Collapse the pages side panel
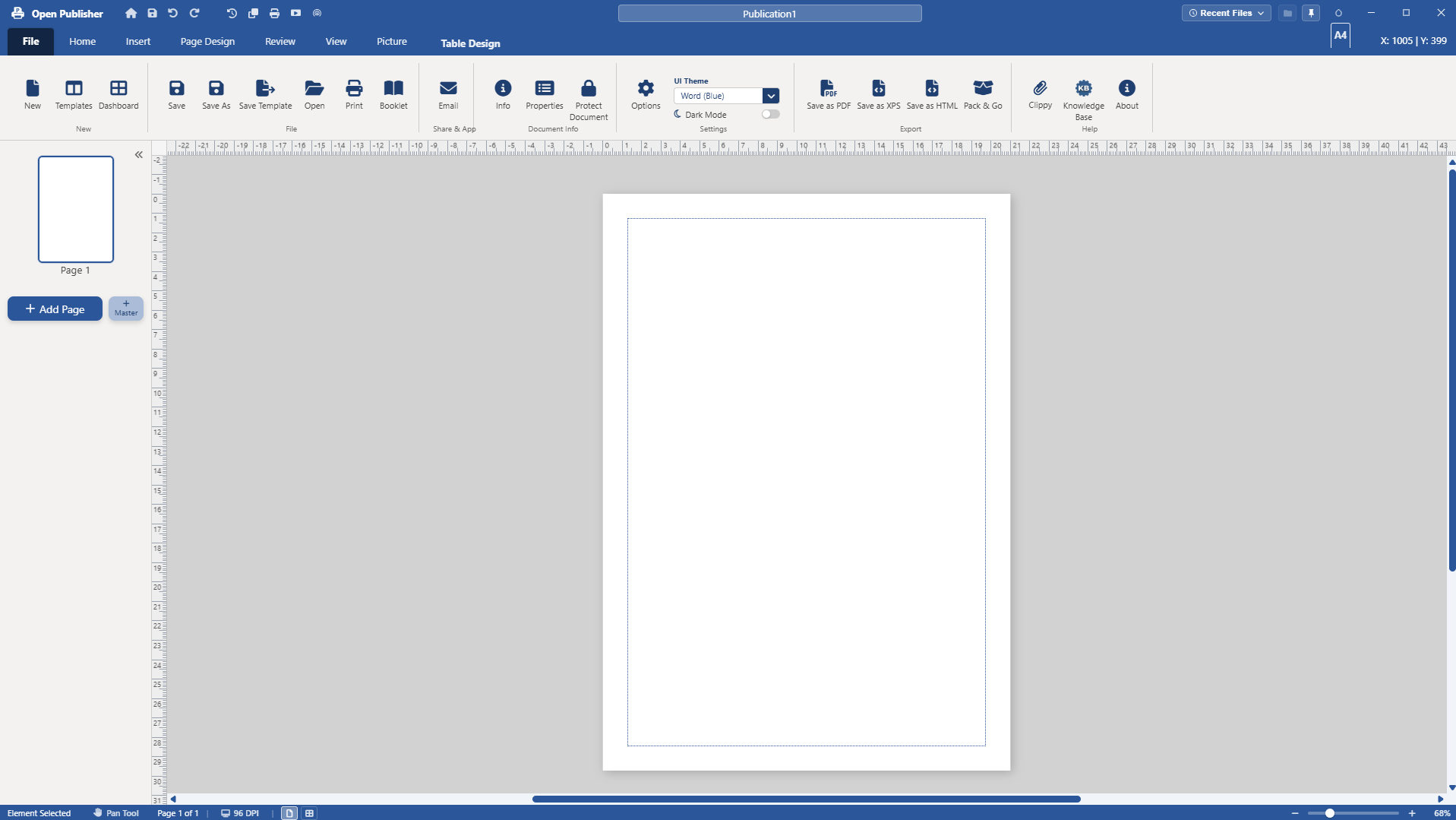This screenshot has height=820, width=1456. pyautogui.click(x=139, y=154)
